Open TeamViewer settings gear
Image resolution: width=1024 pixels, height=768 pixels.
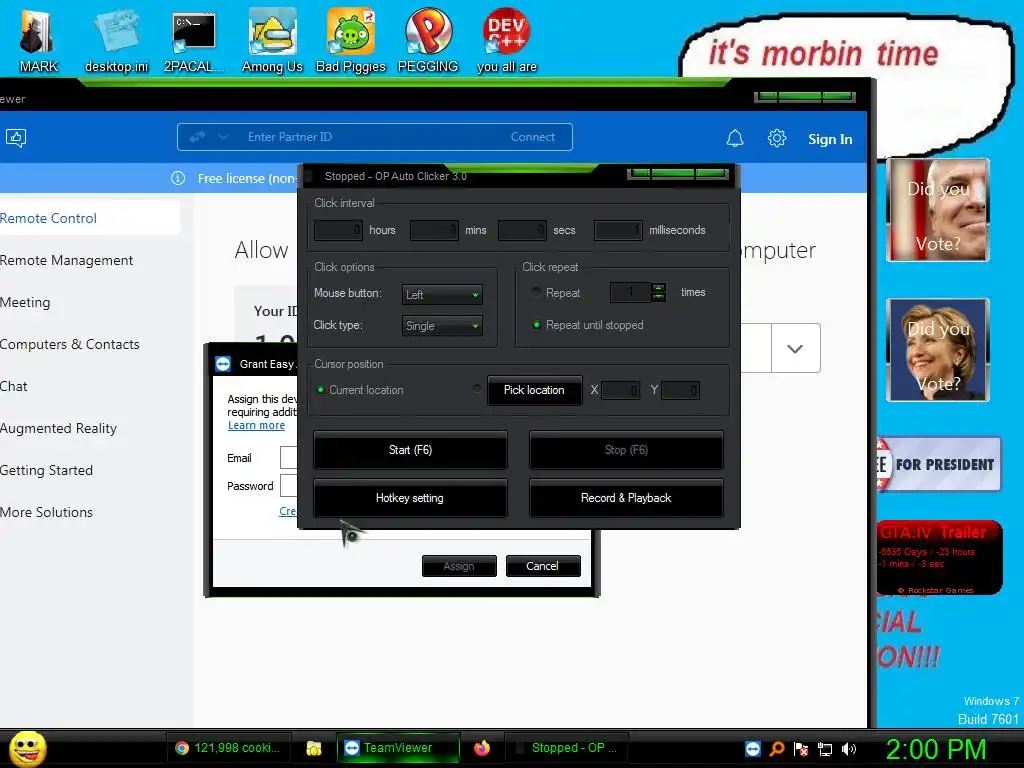click(776, 138)
